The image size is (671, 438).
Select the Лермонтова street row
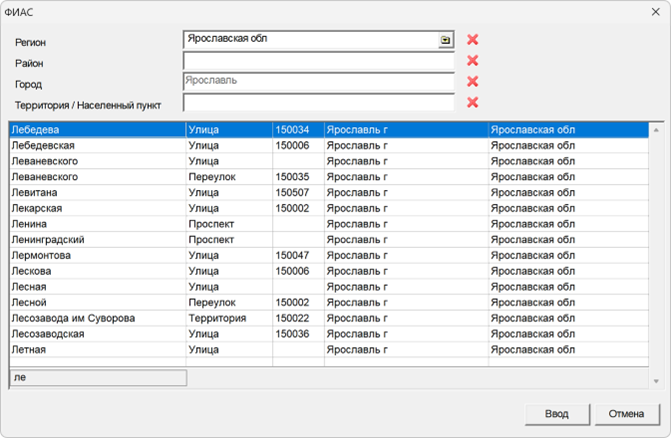point(96,256)
